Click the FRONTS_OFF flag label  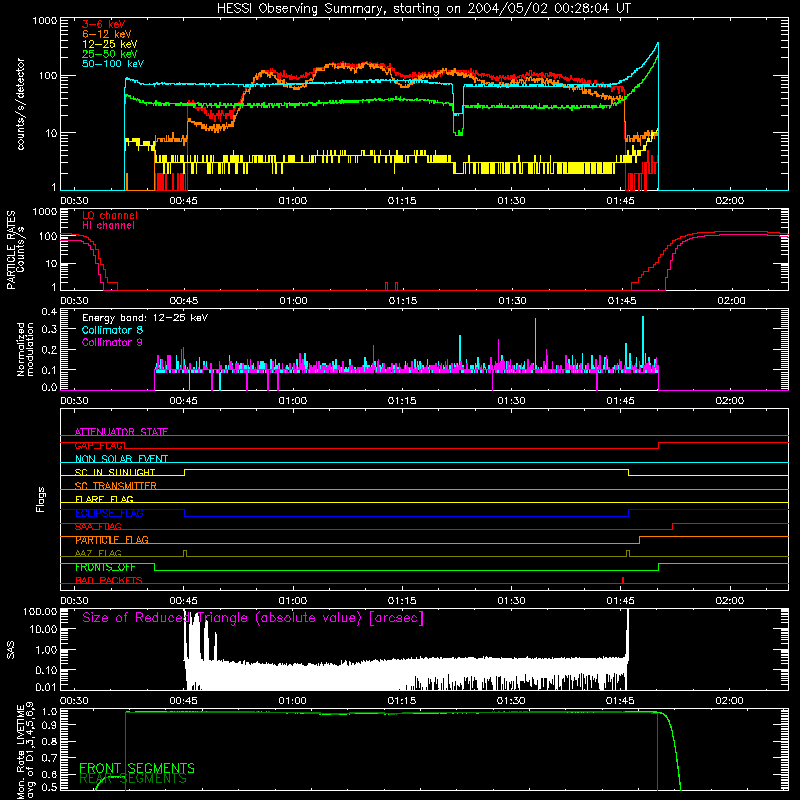point(105,567)
